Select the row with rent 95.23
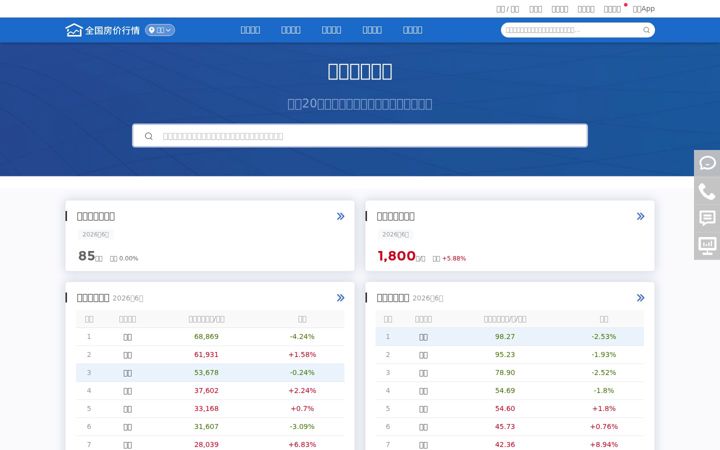This screenshot has height=450, width=720. tap(510, 354)
